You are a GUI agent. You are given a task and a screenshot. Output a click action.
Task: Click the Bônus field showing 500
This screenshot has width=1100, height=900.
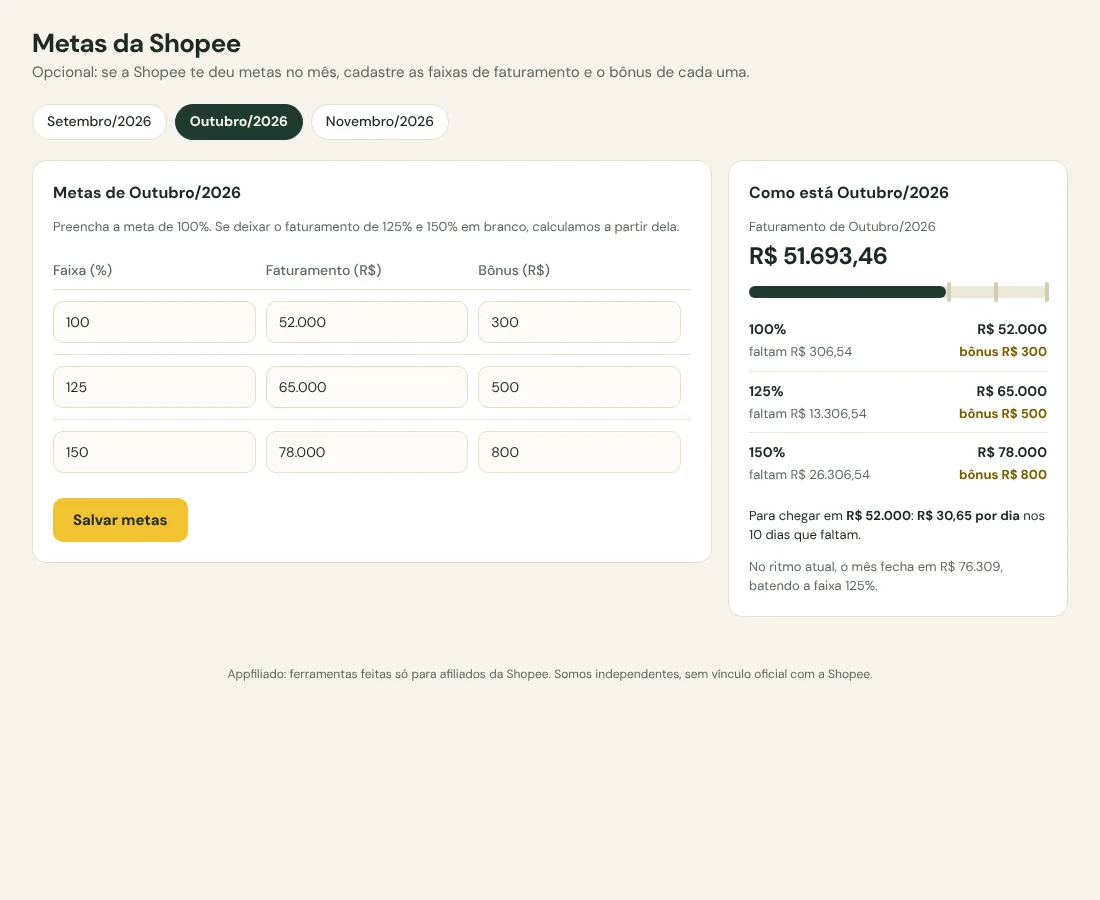pos(579,387)
